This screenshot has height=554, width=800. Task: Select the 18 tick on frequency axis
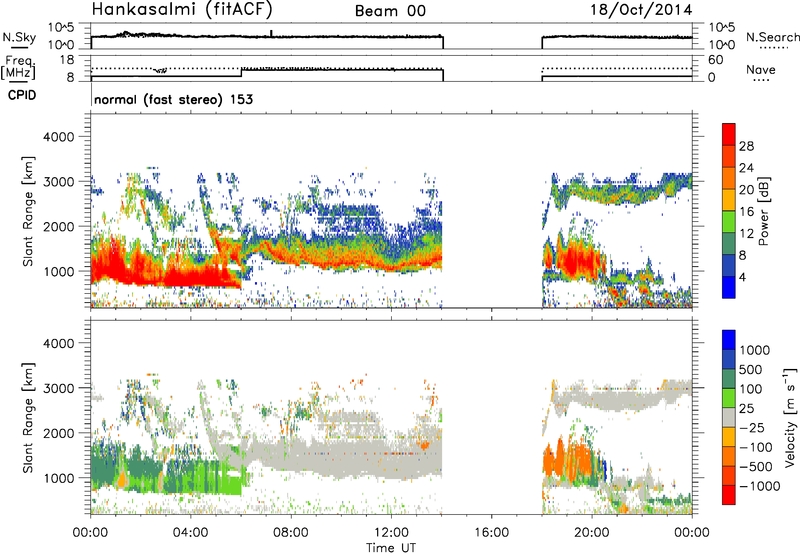click(66, 60)
